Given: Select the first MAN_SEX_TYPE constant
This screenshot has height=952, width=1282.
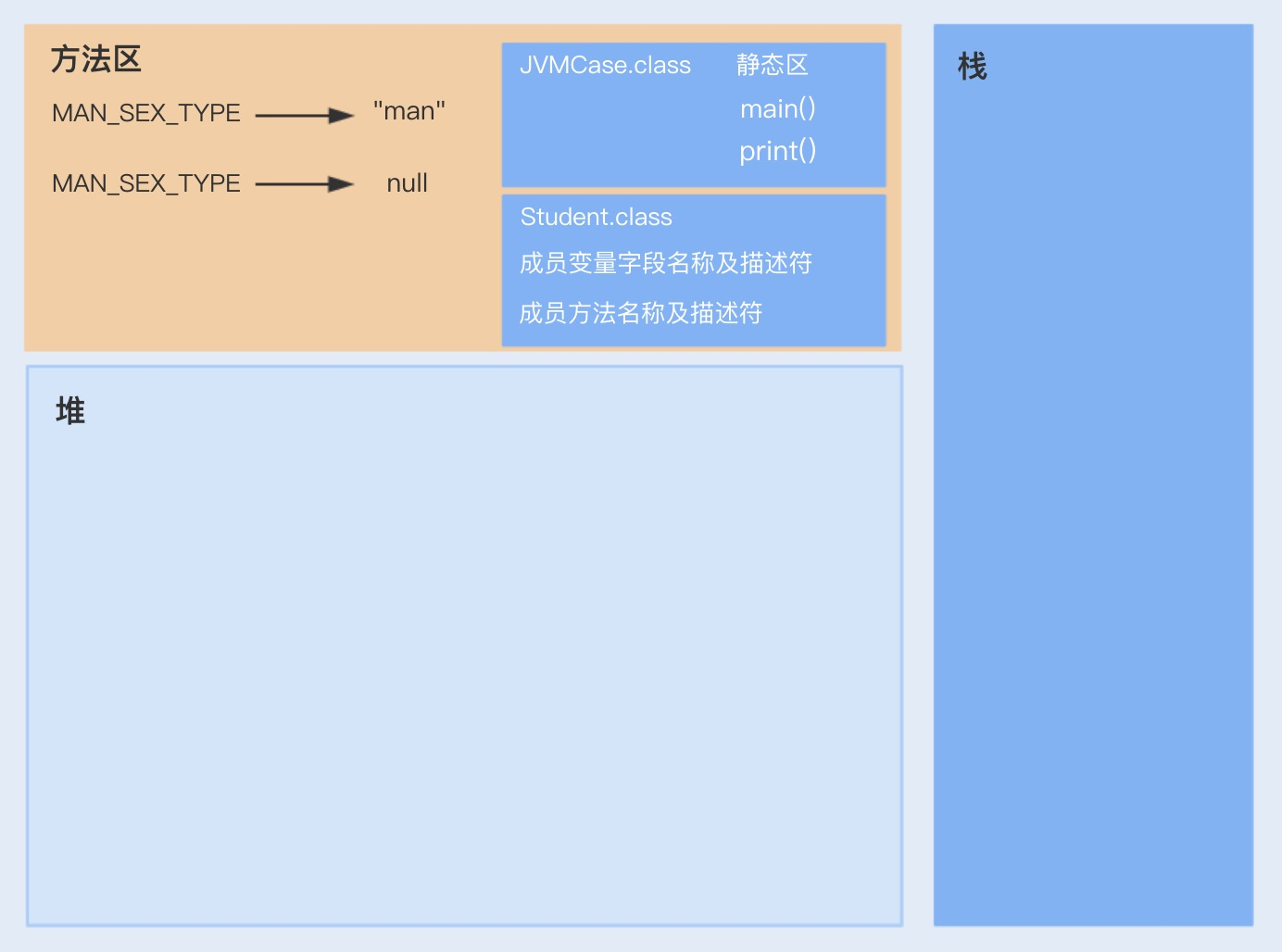Looking at the screenshot, I should click(x=146, y=112).
